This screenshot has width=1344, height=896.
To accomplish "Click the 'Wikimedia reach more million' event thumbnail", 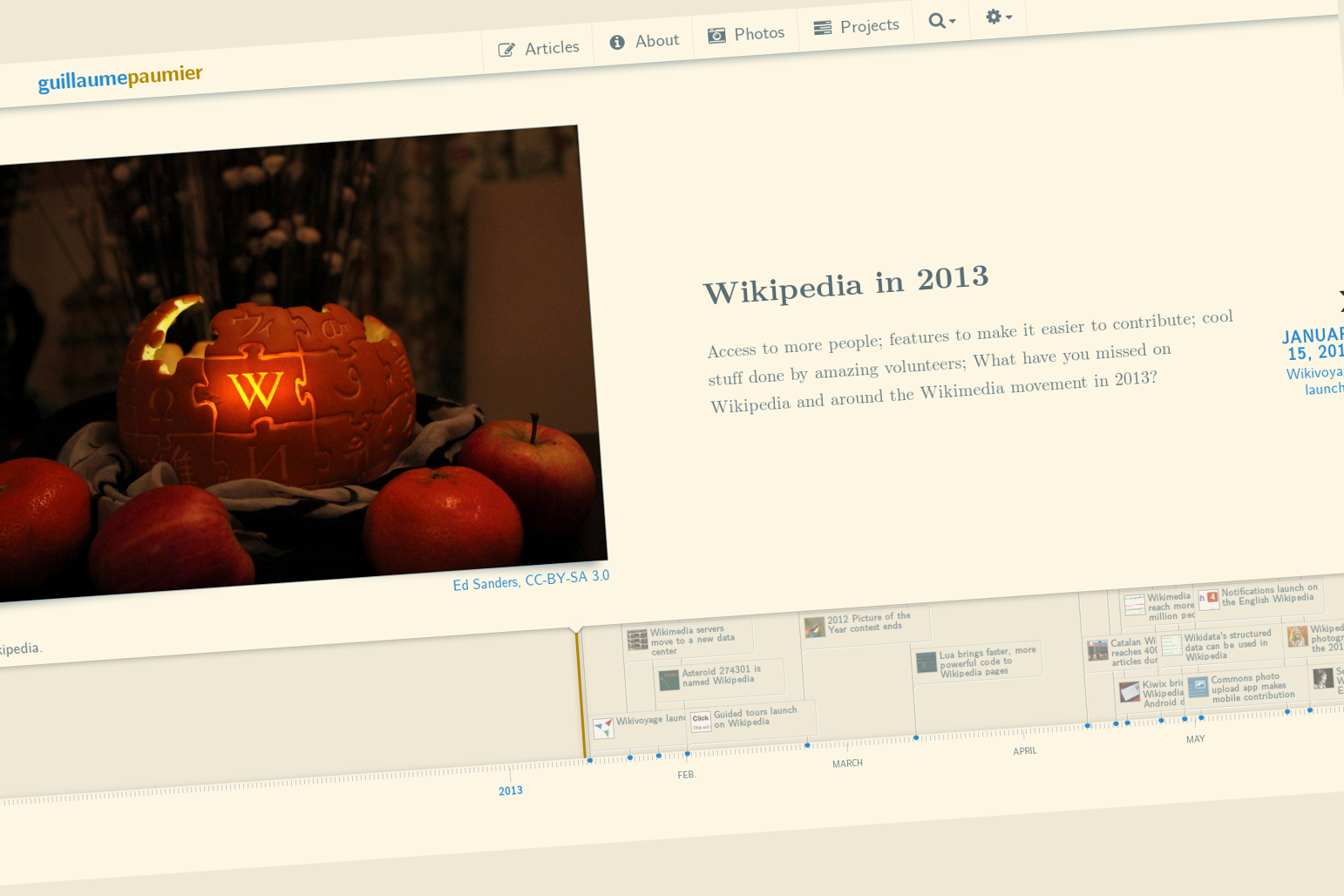I will pos(1134,605).
